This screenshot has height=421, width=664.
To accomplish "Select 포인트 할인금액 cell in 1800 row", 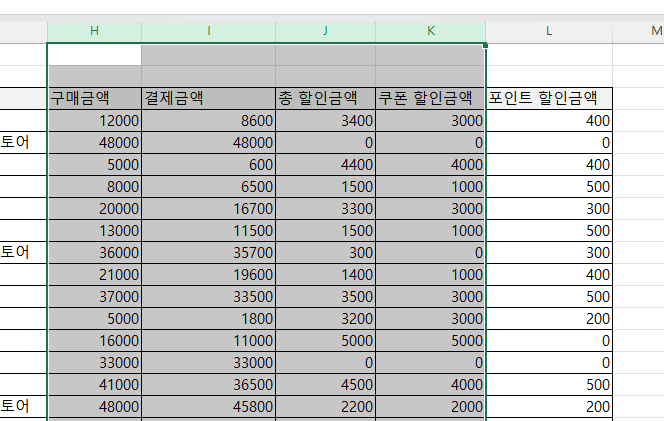I will click(549, 319).
